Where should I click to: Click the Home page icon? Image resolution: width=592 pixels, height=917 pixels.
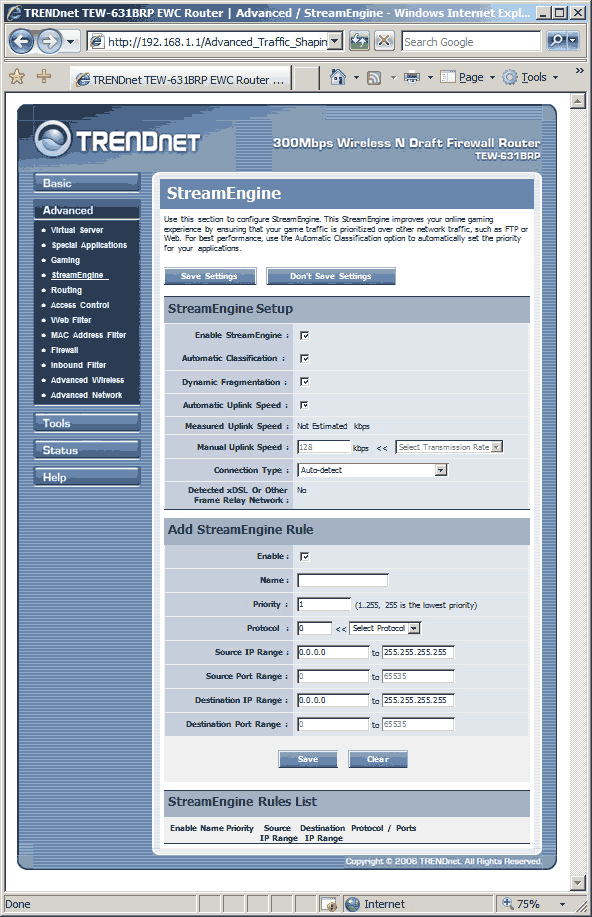[x=338, y=77]
